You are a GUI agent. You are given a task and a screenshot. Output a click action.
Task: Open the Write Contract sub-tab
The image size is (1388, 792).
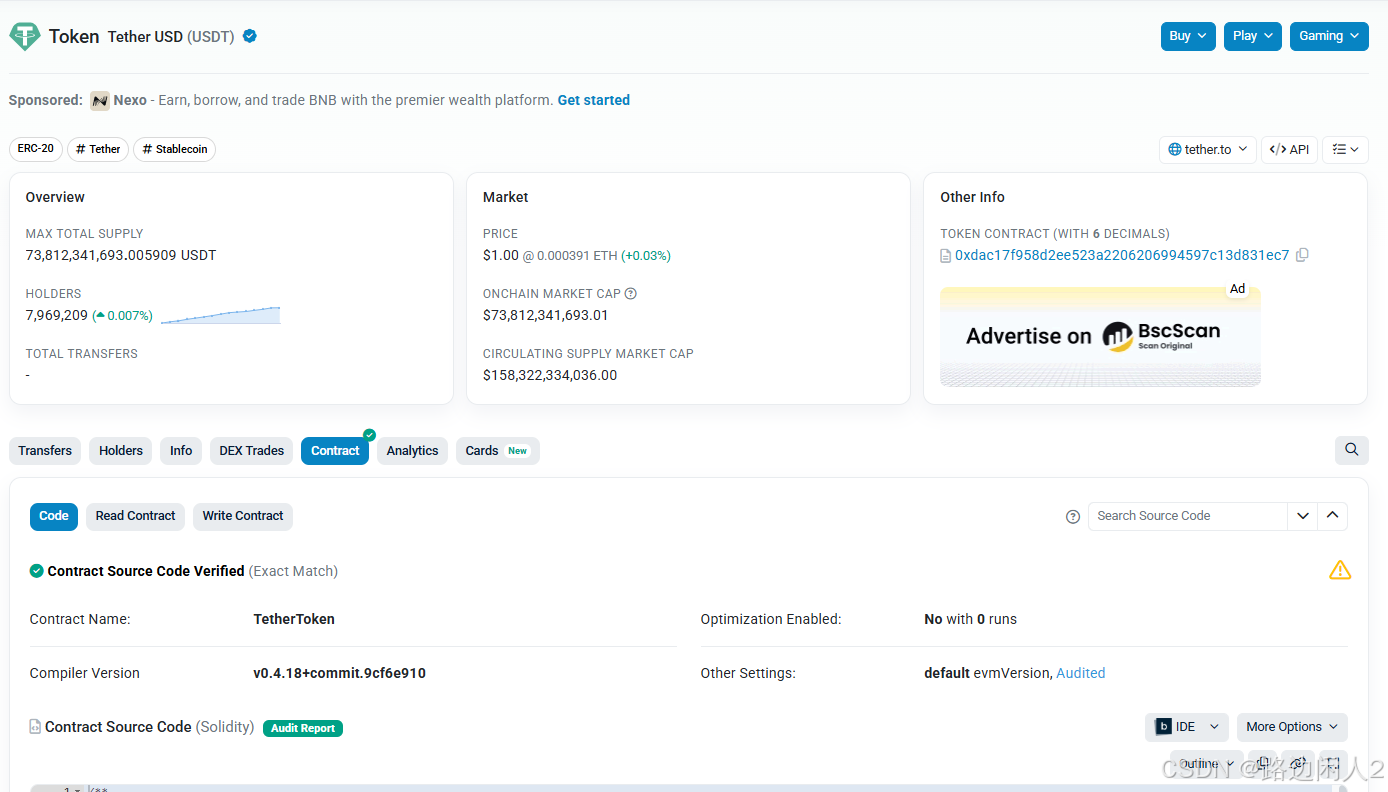[x=243, y=516]
